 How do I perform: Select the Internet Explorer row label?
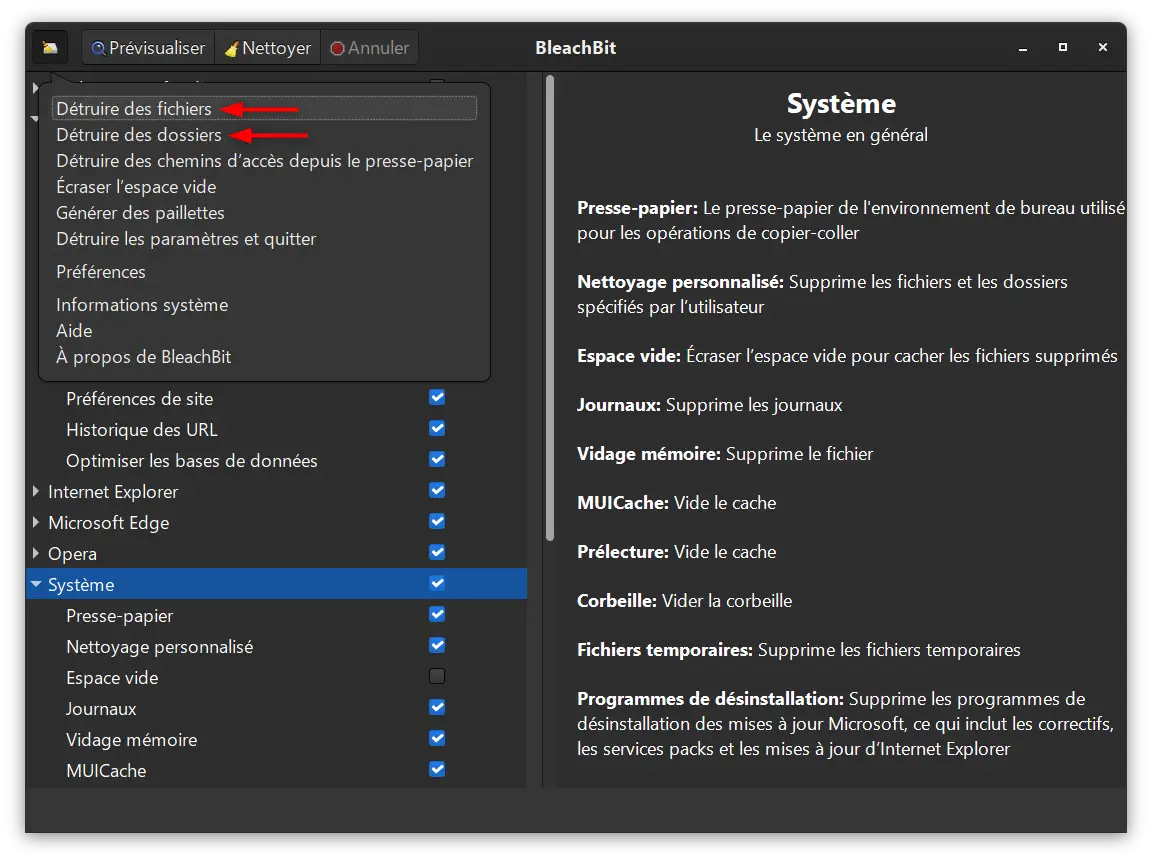click(x=113, y=492)
